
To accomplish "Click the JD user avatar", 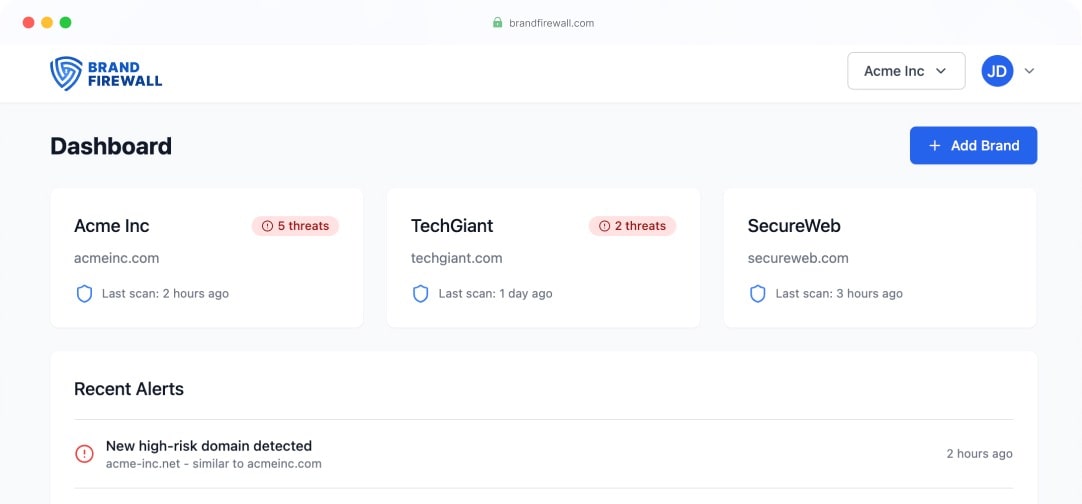I will [x=997, y=71].
